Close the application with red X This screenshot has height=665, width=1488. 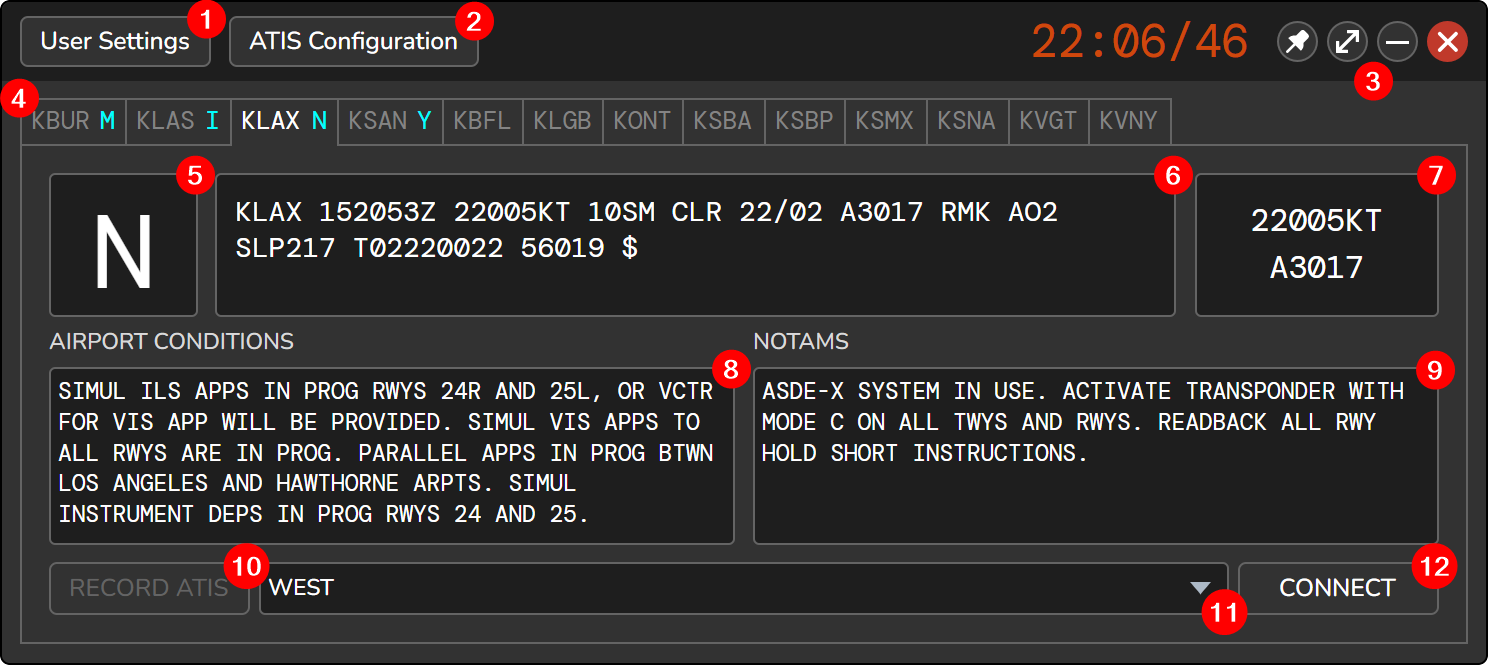pyautogui.click(x=1447, y=42)
